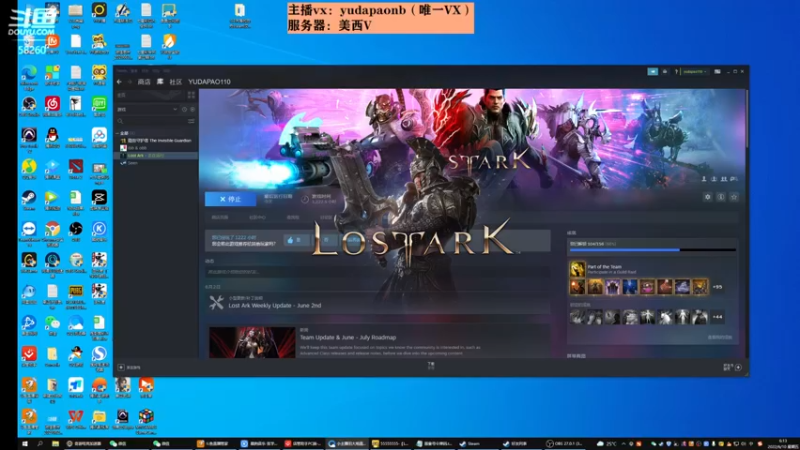This screenshot has width=800, height=450.
Task: Switch library to grid view icon
Action: (x=191, y=95)
